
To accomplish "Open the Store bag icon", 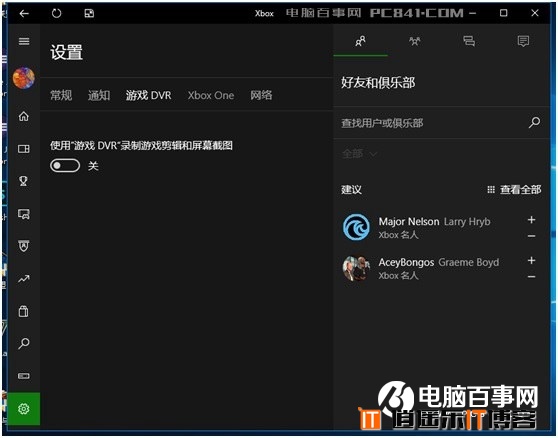I will point(23,311).
